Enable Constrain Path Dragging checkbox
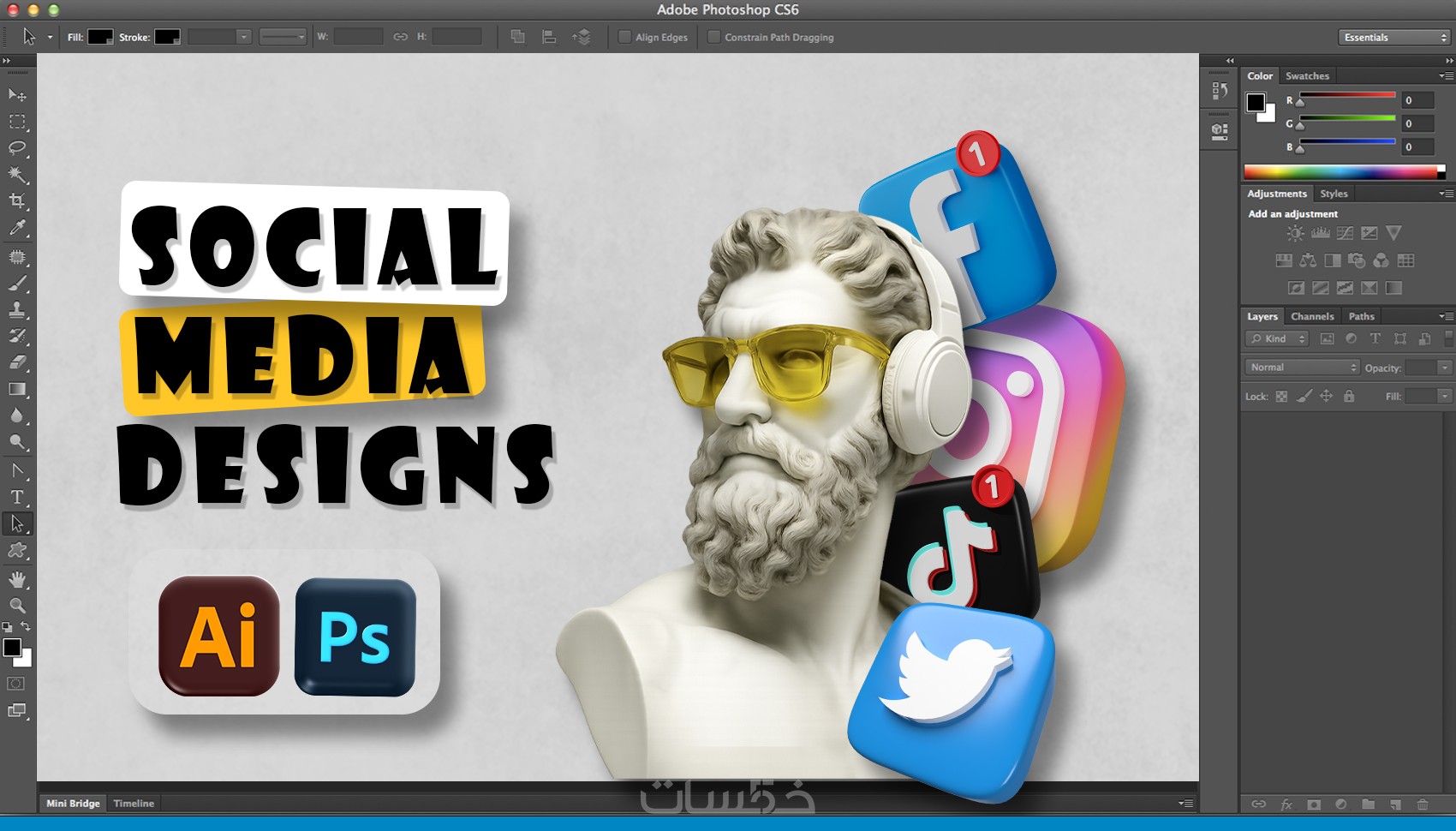 (713, 37)
